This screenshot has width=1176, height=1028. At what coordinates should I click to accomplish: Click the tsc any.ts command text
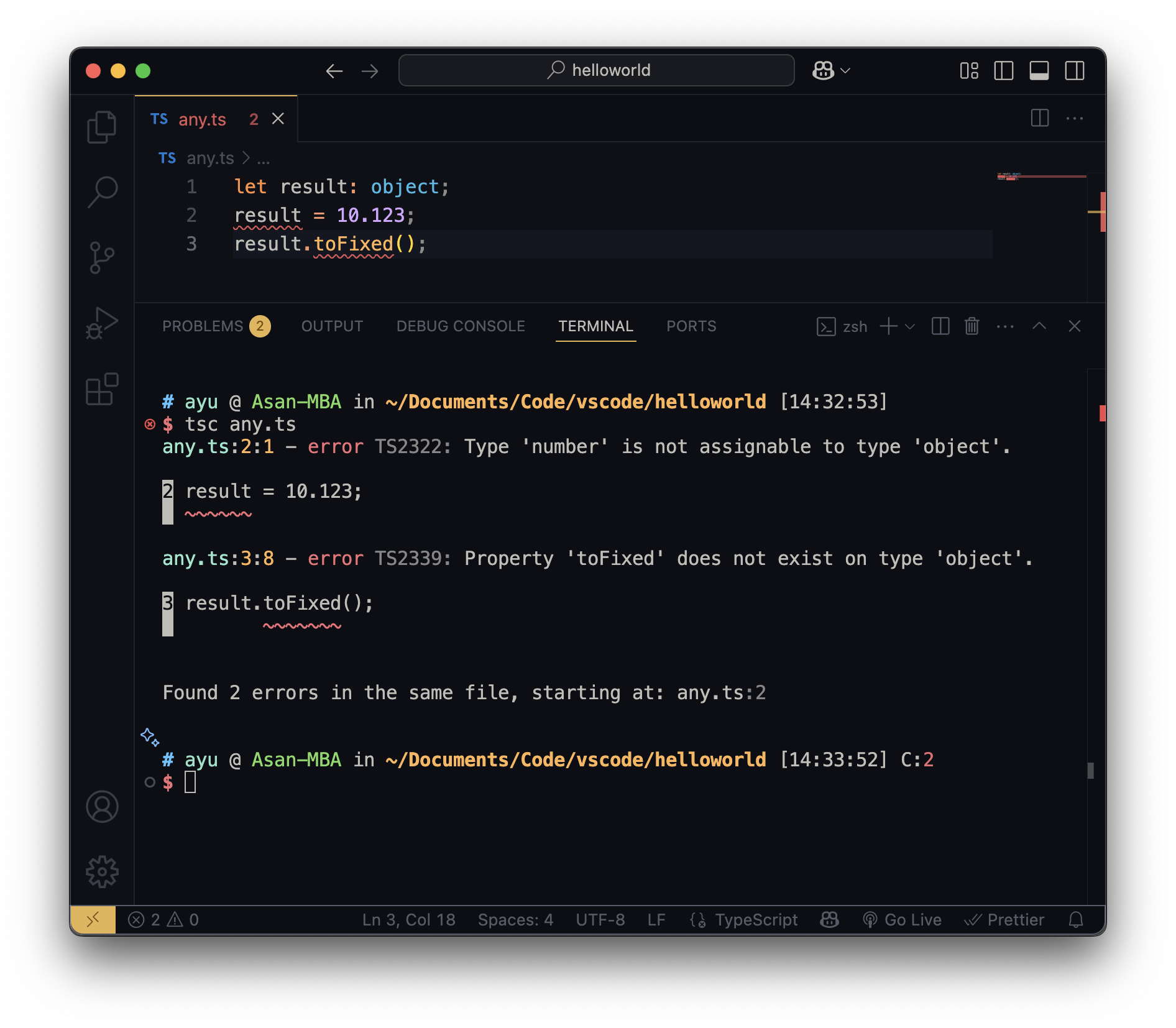tap(241, 425)
